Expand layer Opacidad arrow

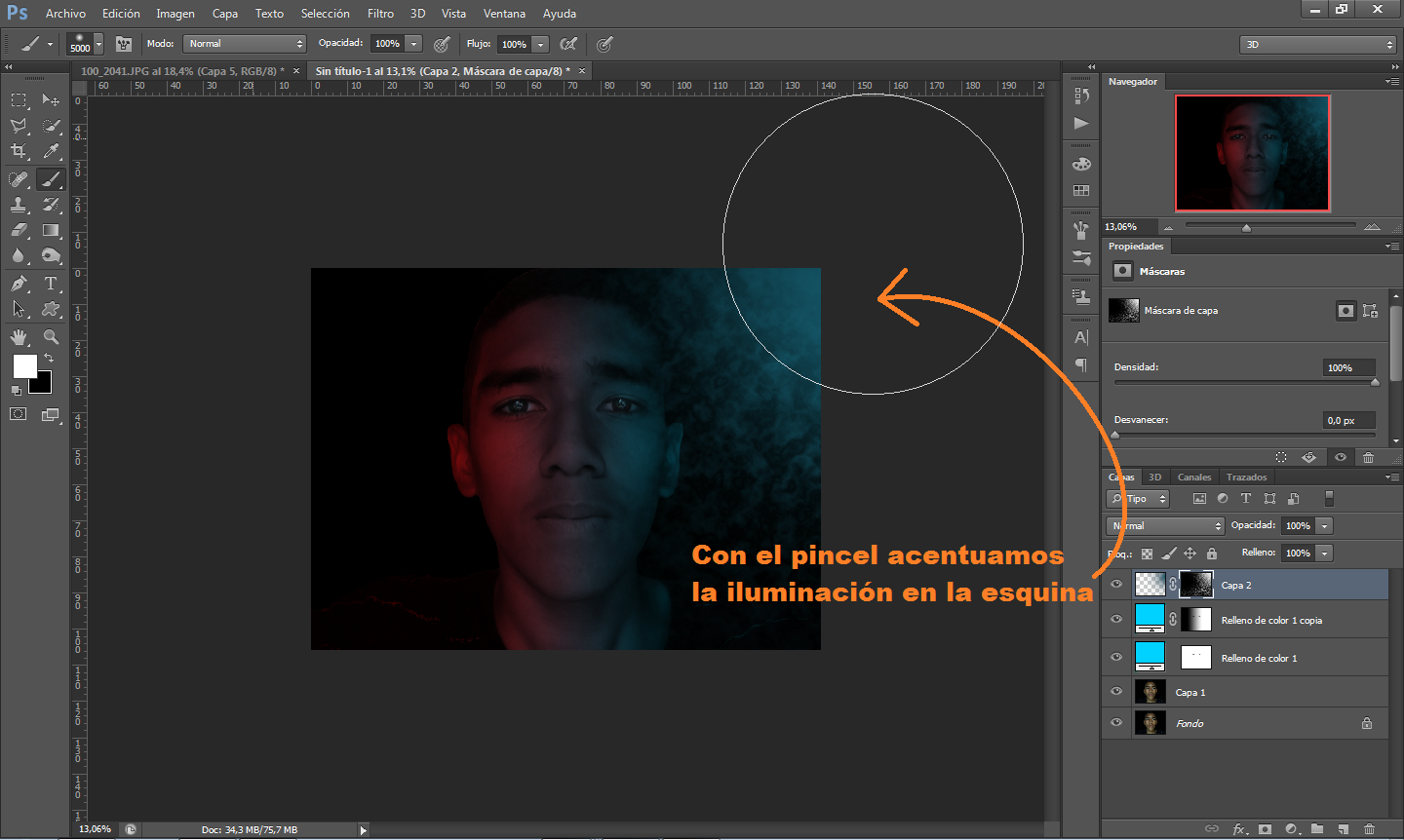click(x=1324, y=525)
